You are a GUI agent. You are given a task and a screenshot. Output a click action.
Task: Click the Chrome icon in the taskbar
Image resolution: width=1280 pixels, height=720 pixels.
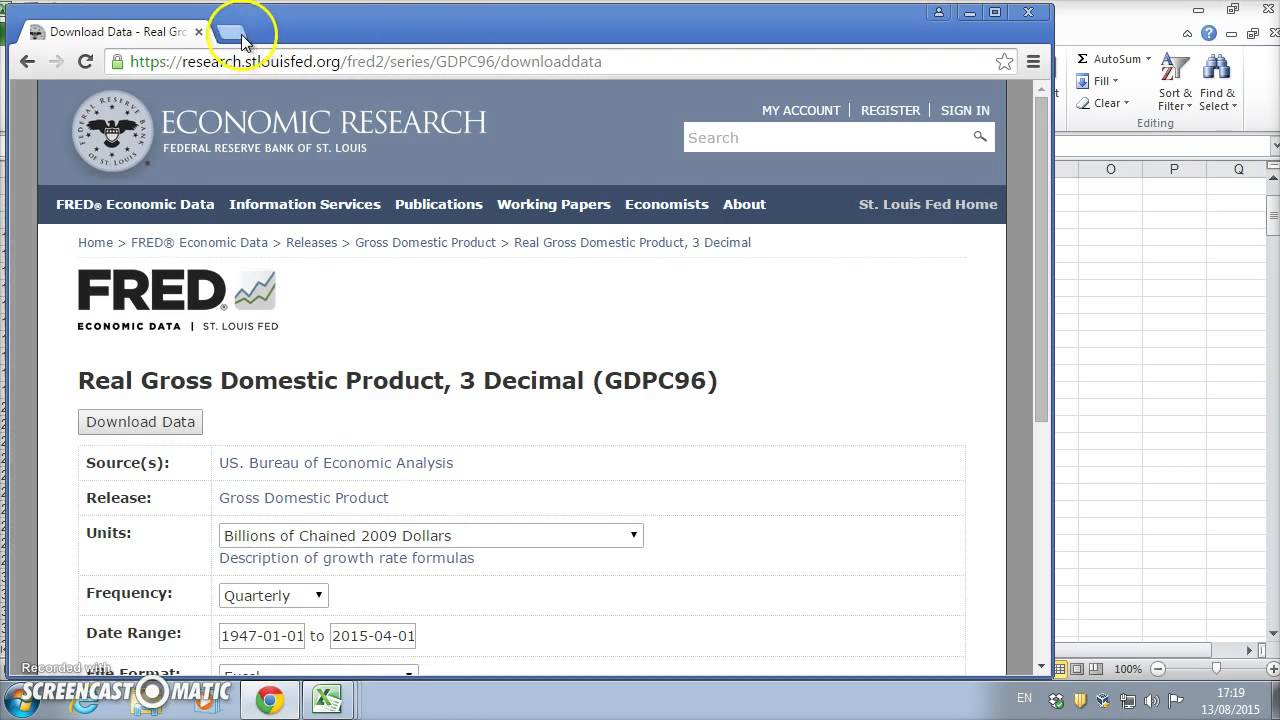click(269, 700)
